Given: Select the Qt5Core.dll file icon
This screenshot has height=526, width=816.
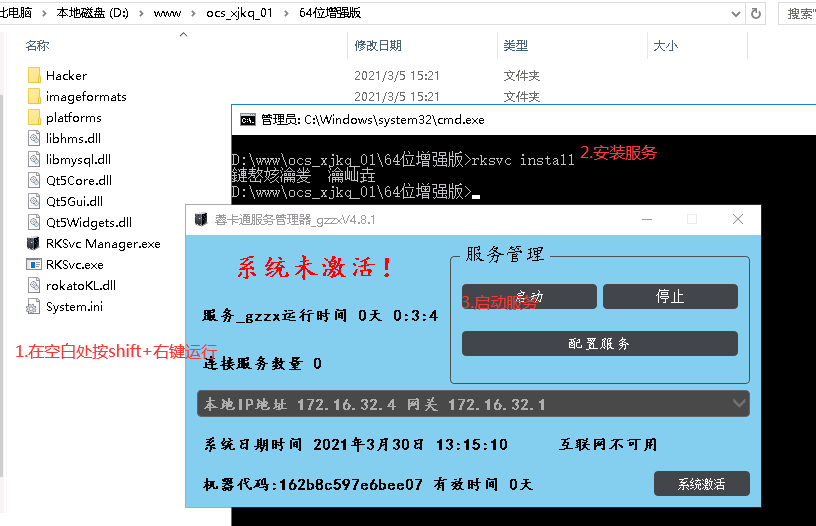Looking at the screenshot, I should point(34,180).
